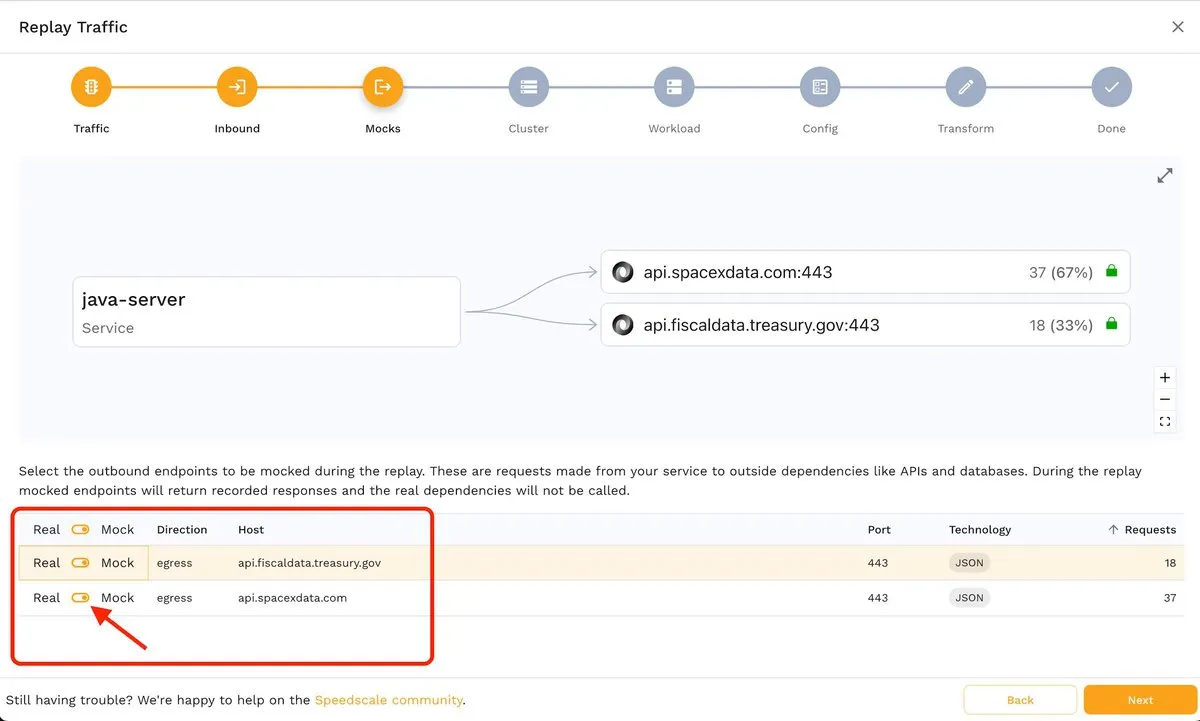
Task: Select the api.spacexdata.com:443 graph node
Action: tap(865, 272)
